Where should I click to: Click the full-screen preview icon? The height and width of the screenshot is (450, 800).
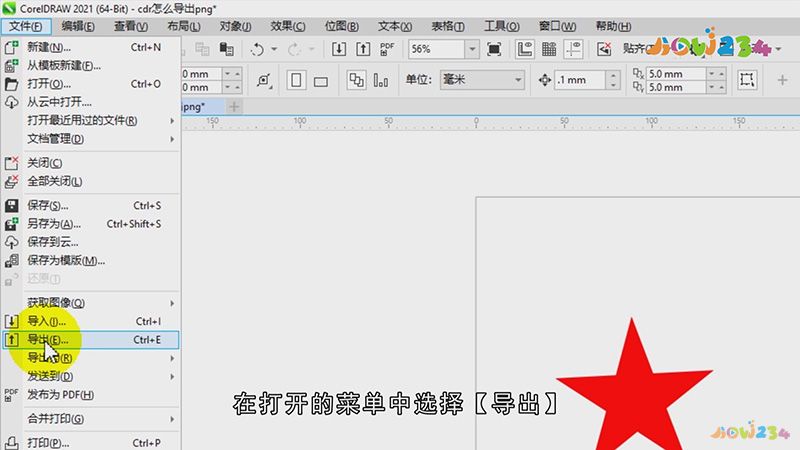pyautogui.click(x=494, y=49)
